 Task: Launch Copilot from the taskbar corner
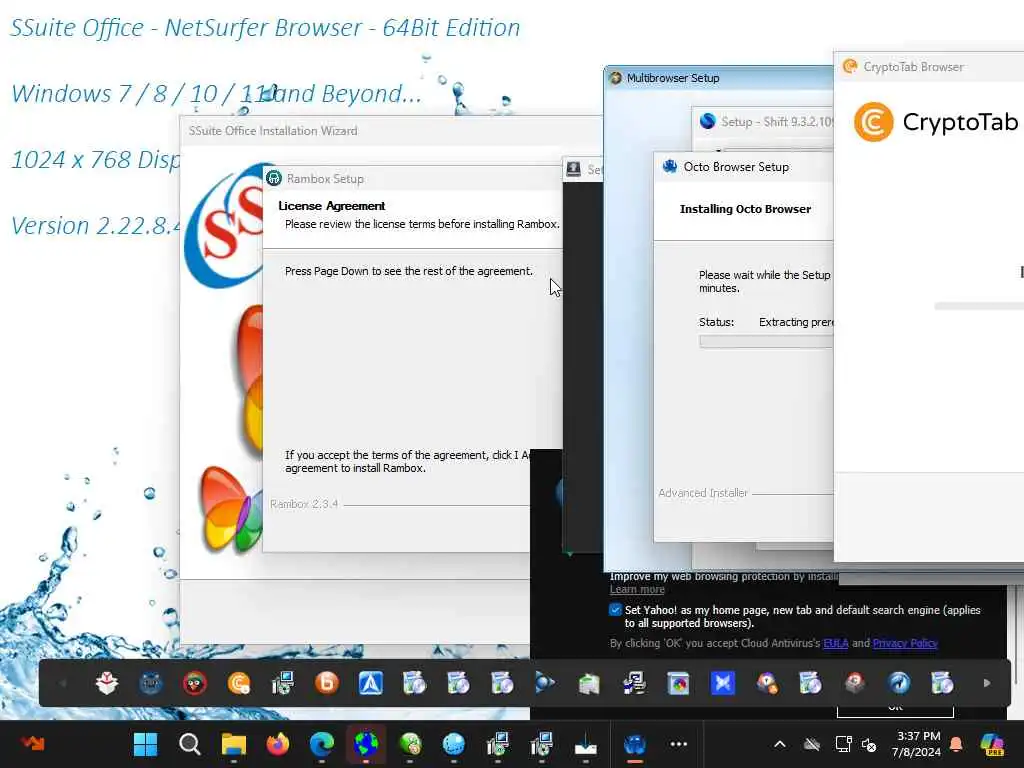(992, 744)
